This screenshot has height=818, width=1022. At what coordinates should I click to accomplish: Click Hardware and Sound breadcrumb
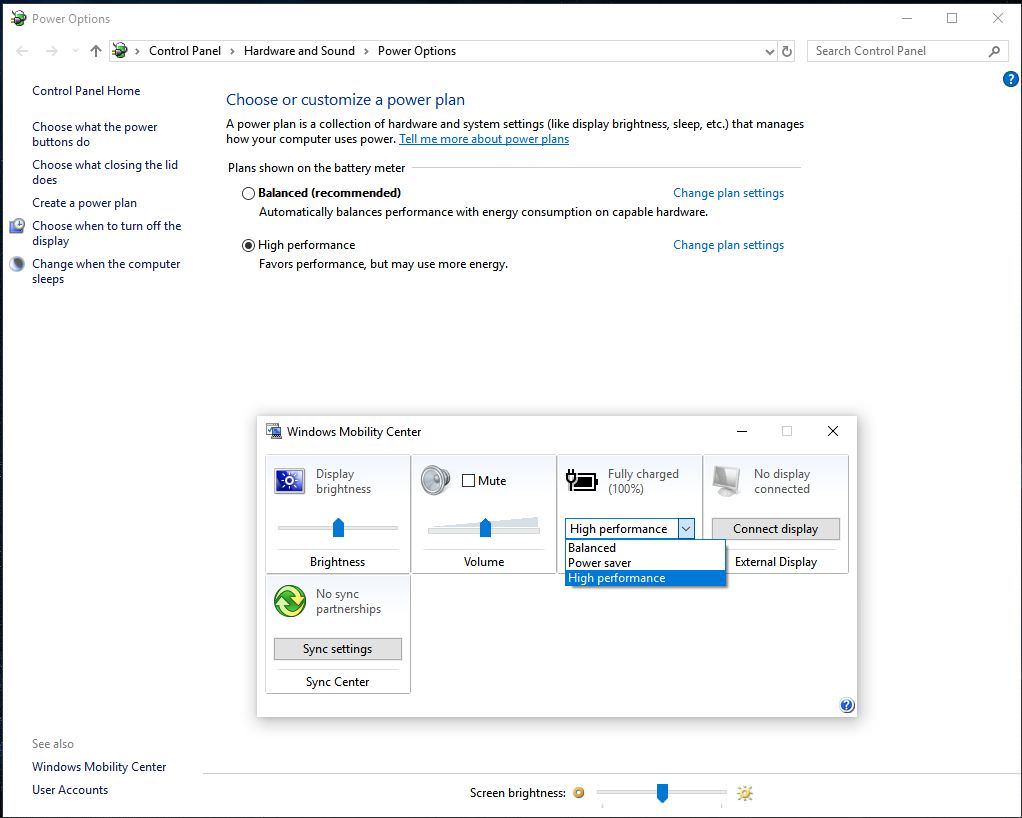click(299, 51)
